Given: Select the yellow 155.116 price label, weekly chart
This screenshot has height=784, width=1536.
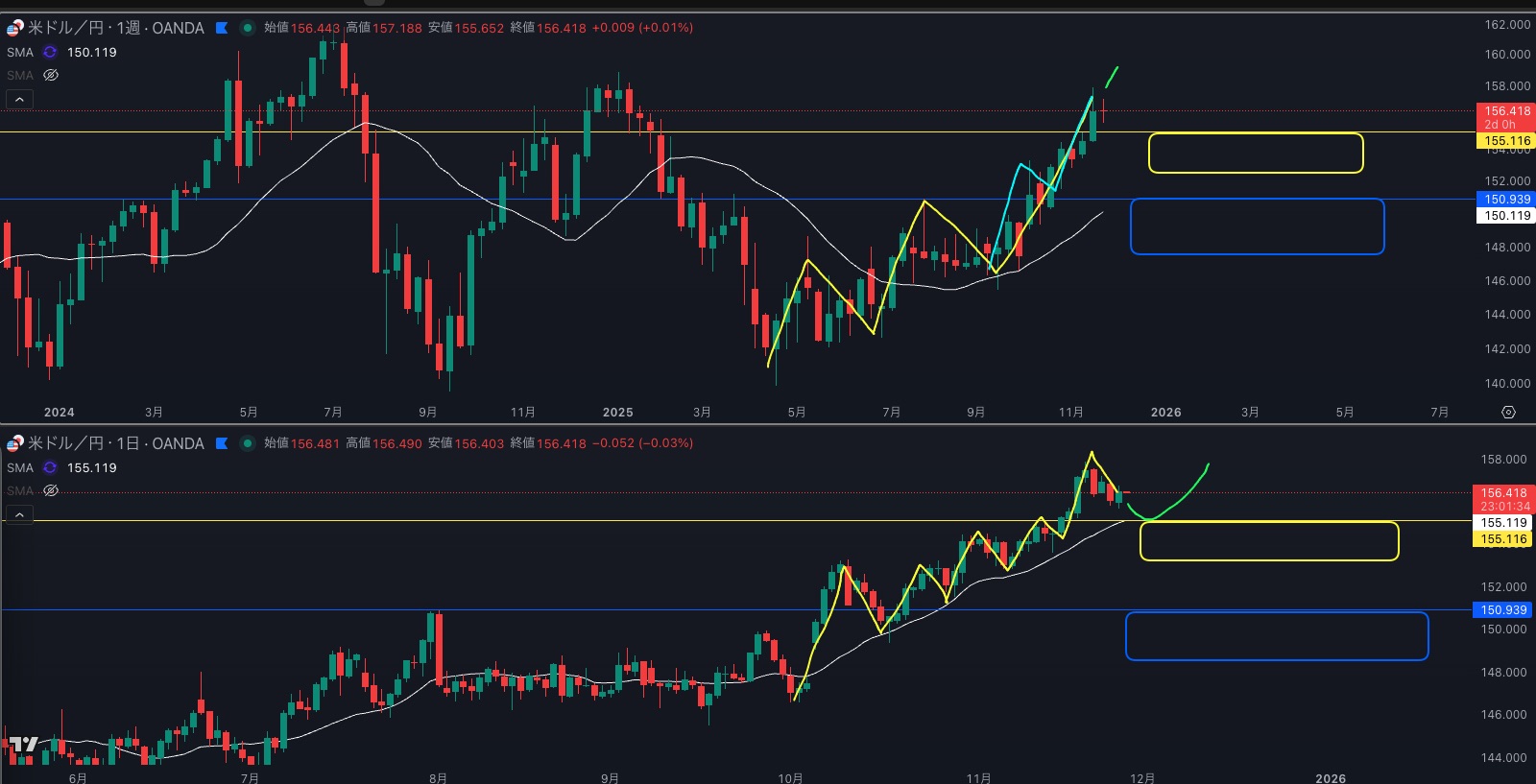Looking at the screenshot, I should 1506,141.
